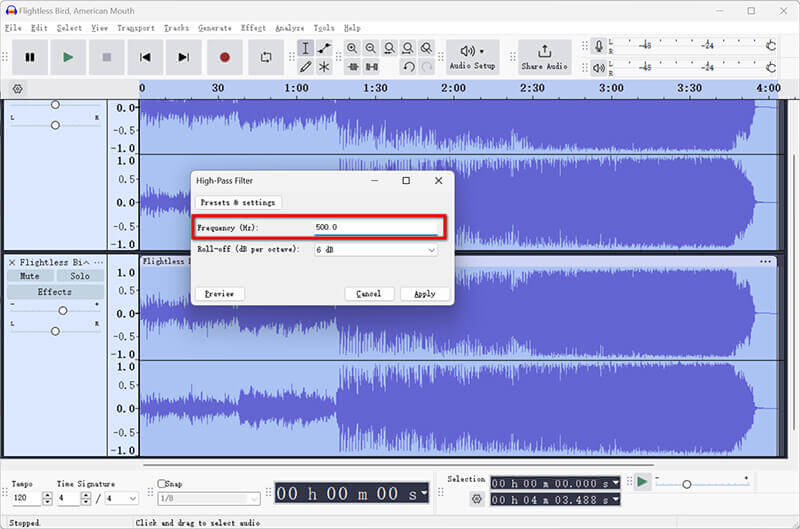
Task: Open timeline options gear icon
Action: pyautogui.click(x=17, y=89)
